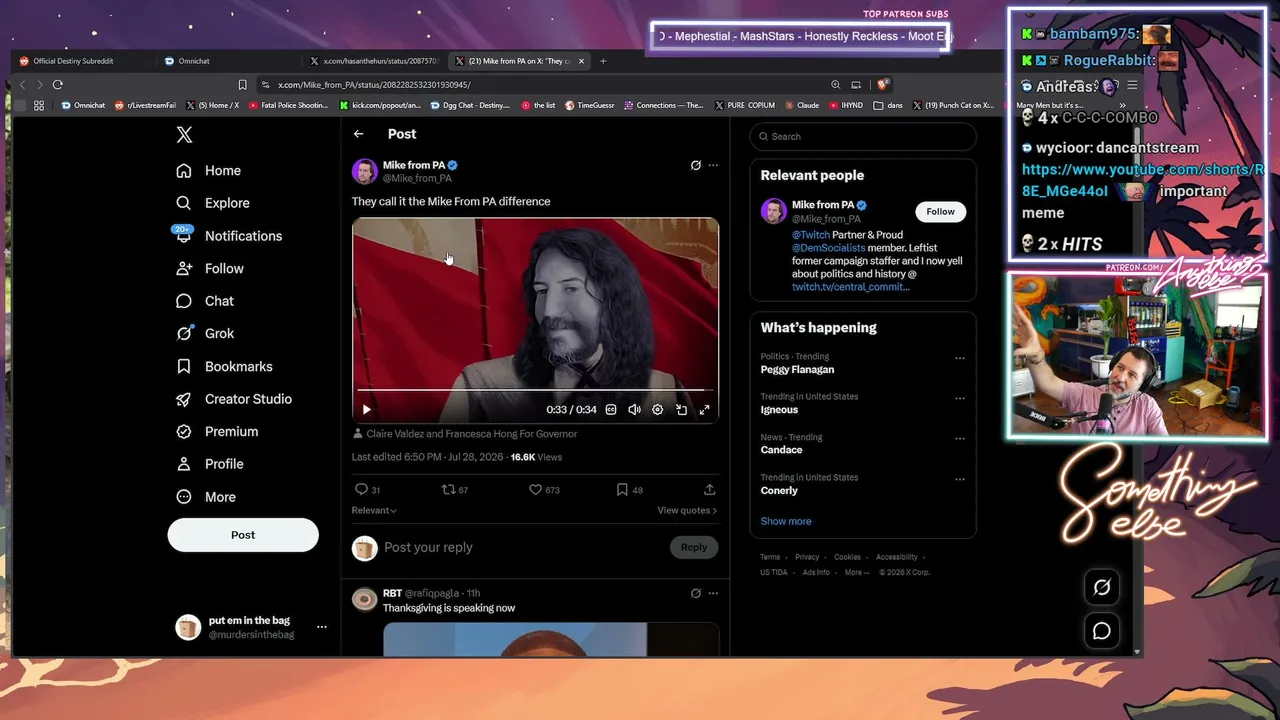Screen dimensions: 1280x720
Task: Click Show more under What's happening
Action: [x=786, y=521]
